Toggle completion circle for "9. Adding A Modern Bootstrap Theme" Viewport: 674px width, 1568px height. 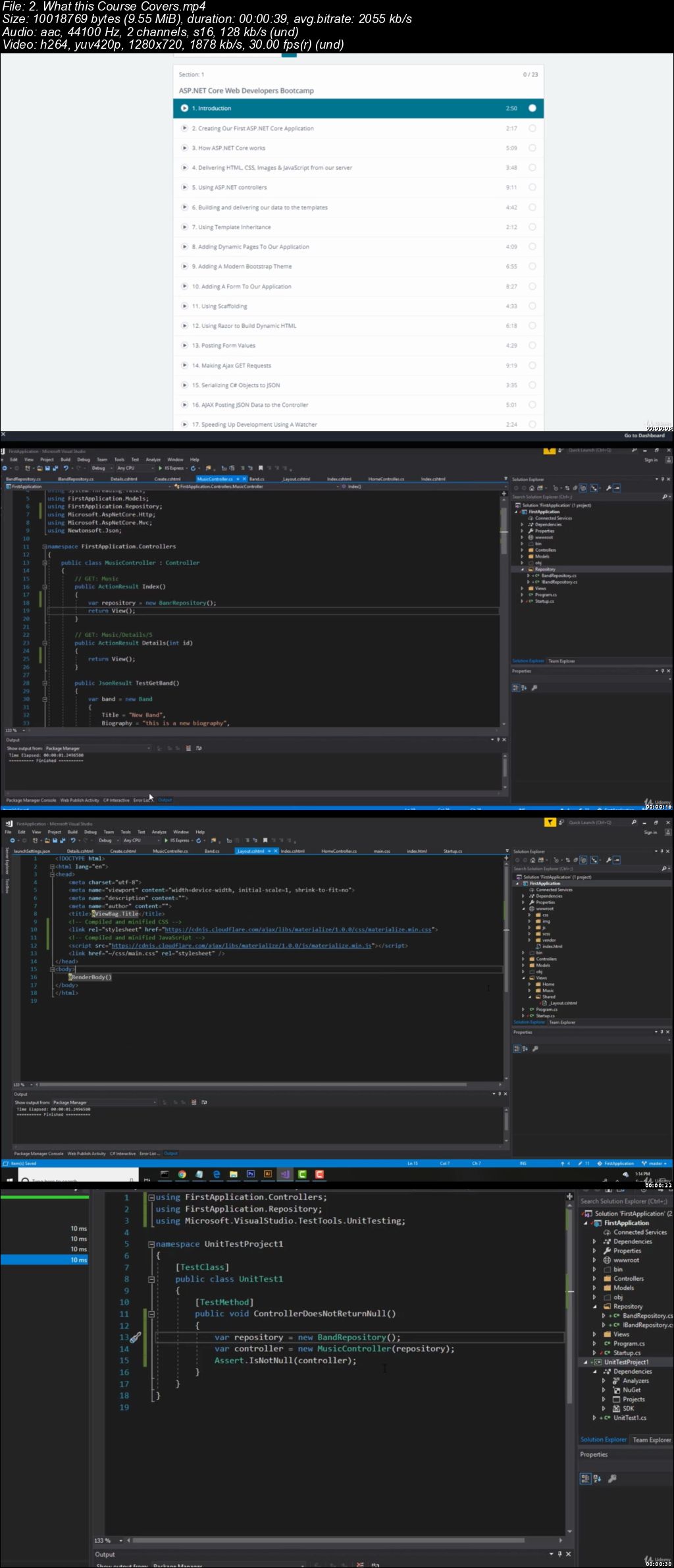(532, 267)
